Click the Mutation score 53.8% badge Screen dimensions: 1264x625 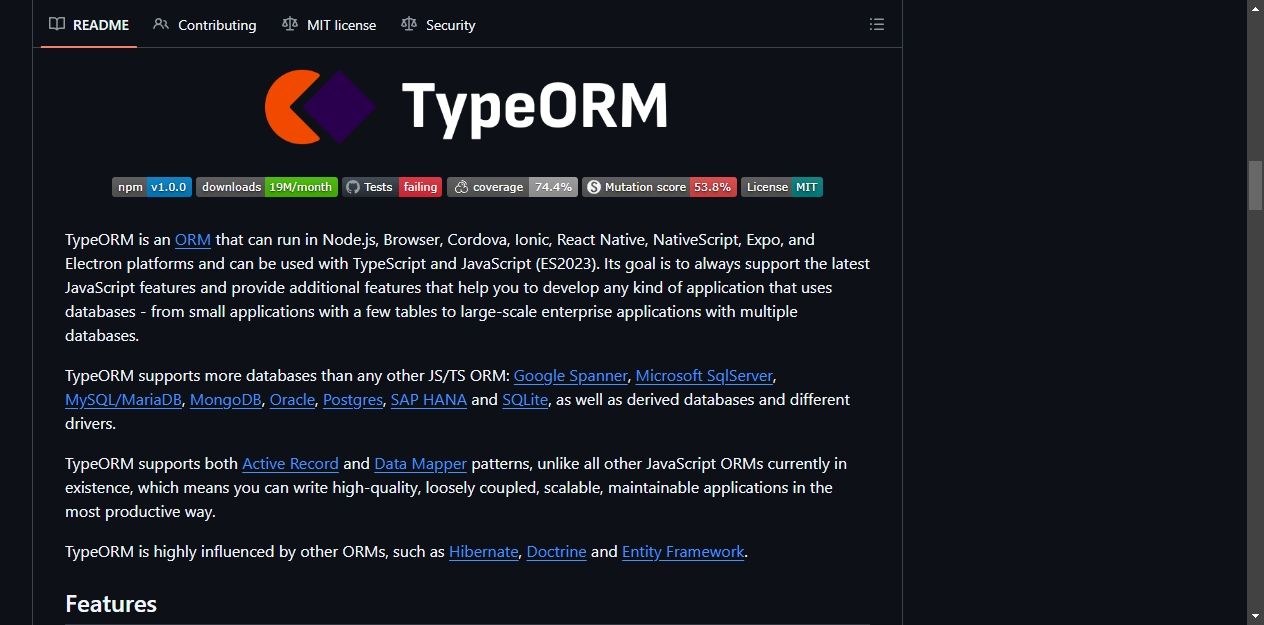(659, 187)
